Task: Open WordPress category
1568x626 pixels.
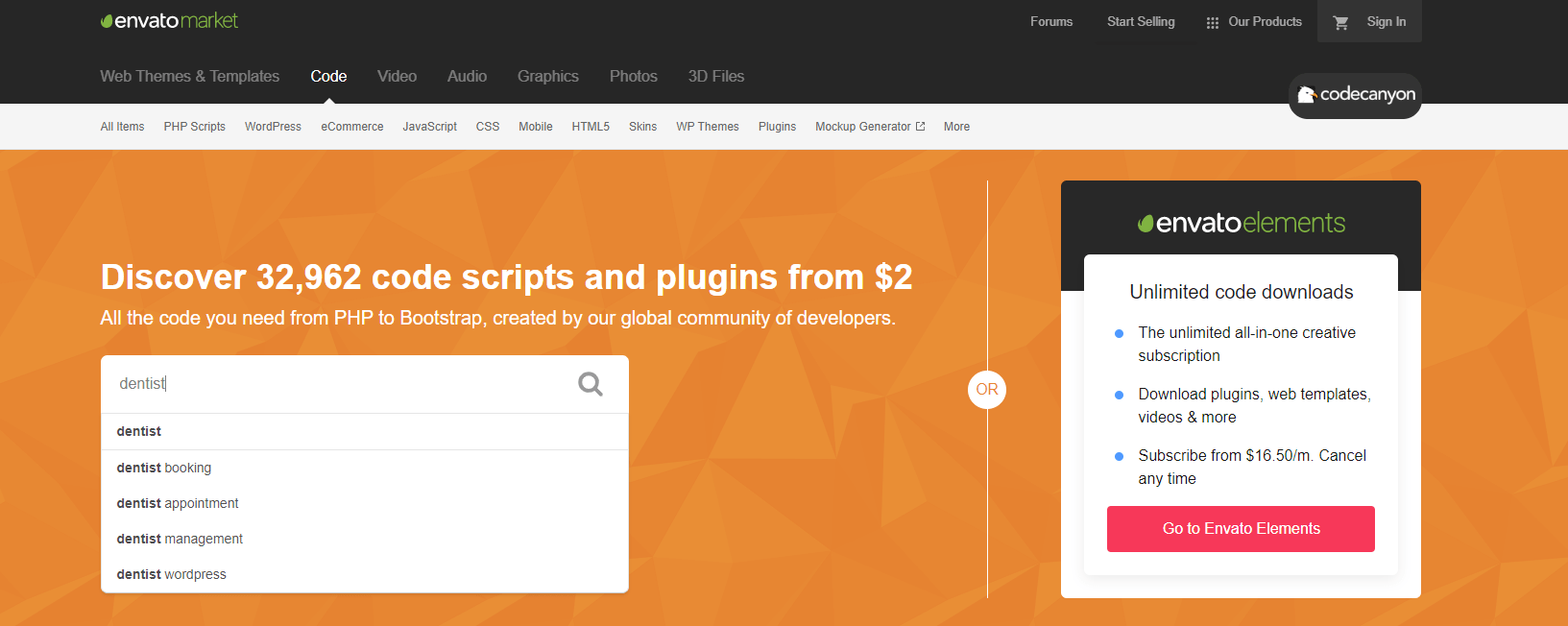Action: [273, 127]
